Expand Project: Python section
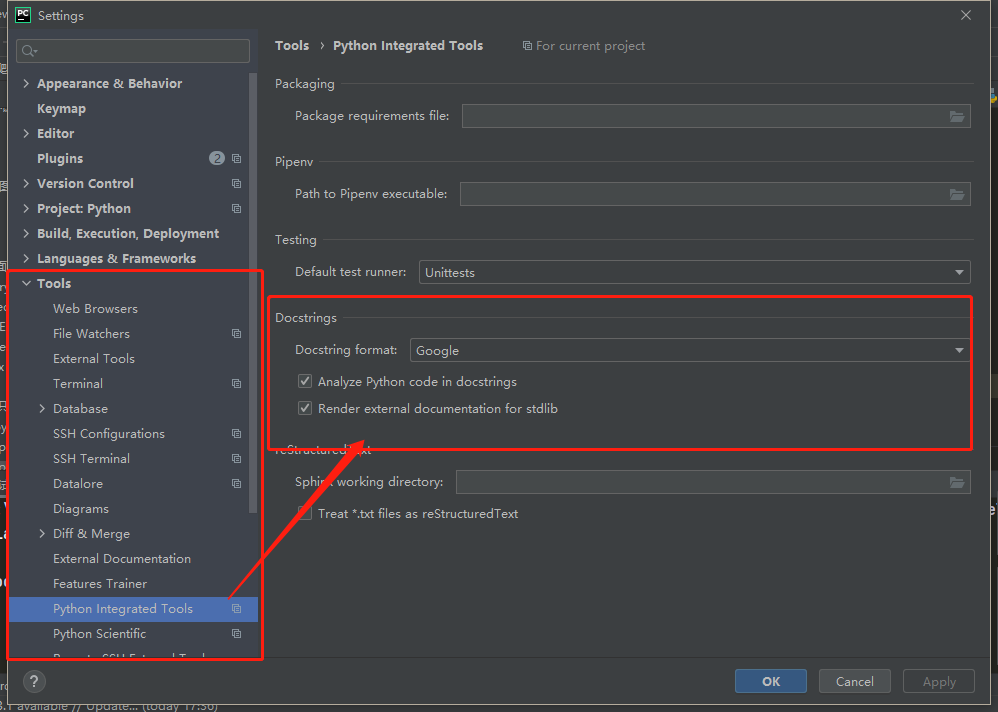The image size is (998, 712). 26,208
